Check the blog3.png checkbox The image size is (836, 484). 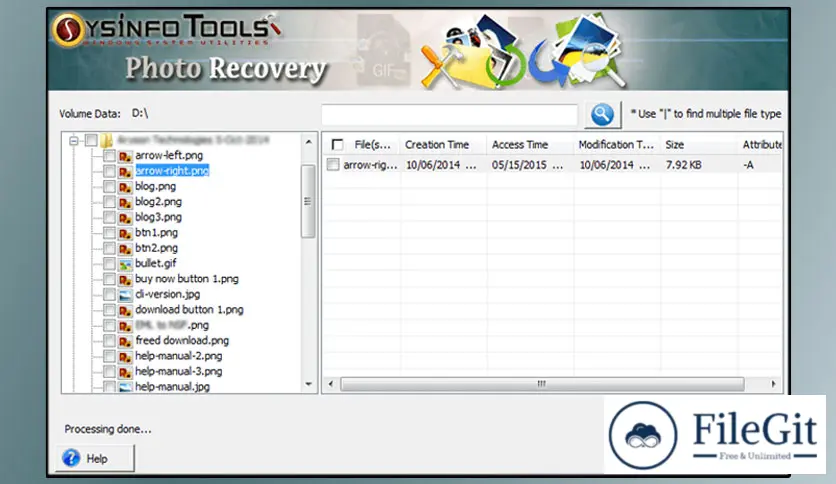pyautogui.click(x=109, y=217)
